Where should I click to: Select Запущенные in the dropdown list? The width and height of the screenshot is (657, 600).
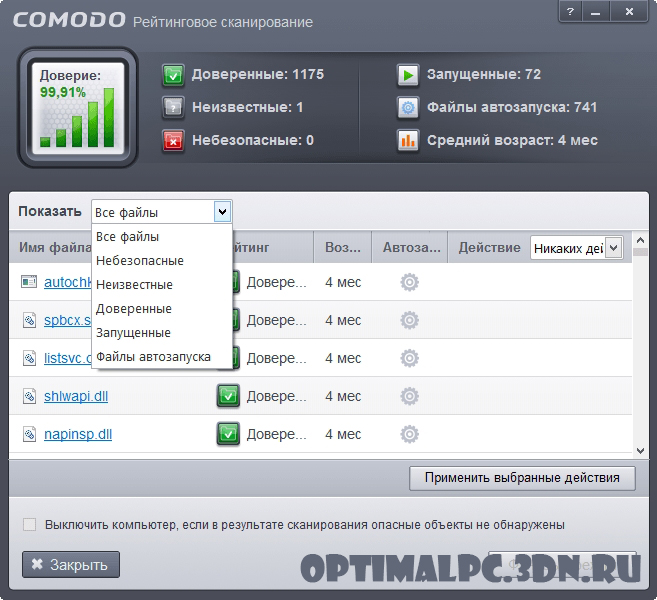tap(162, 333)
